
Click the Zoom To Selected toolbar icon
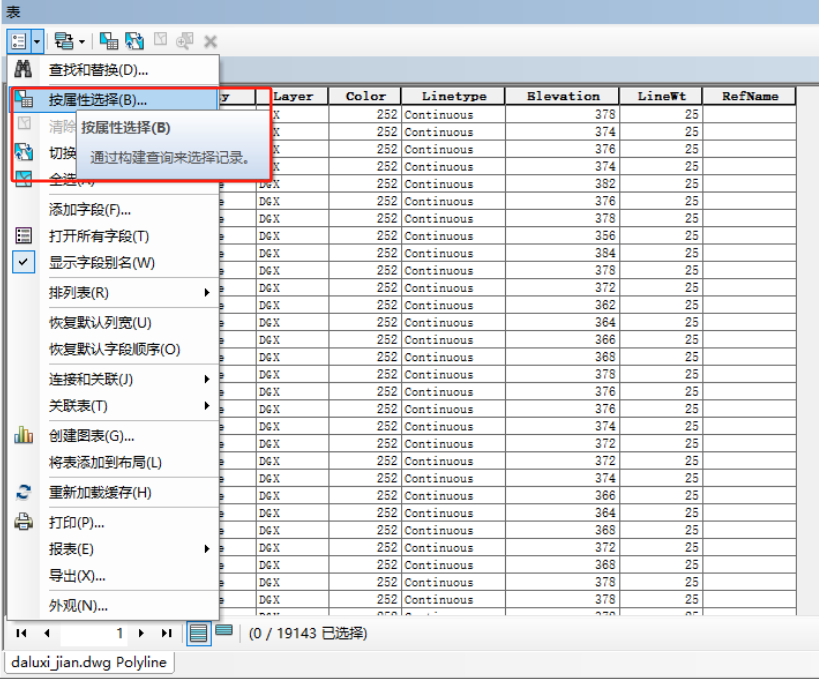(x=185, y=41)
